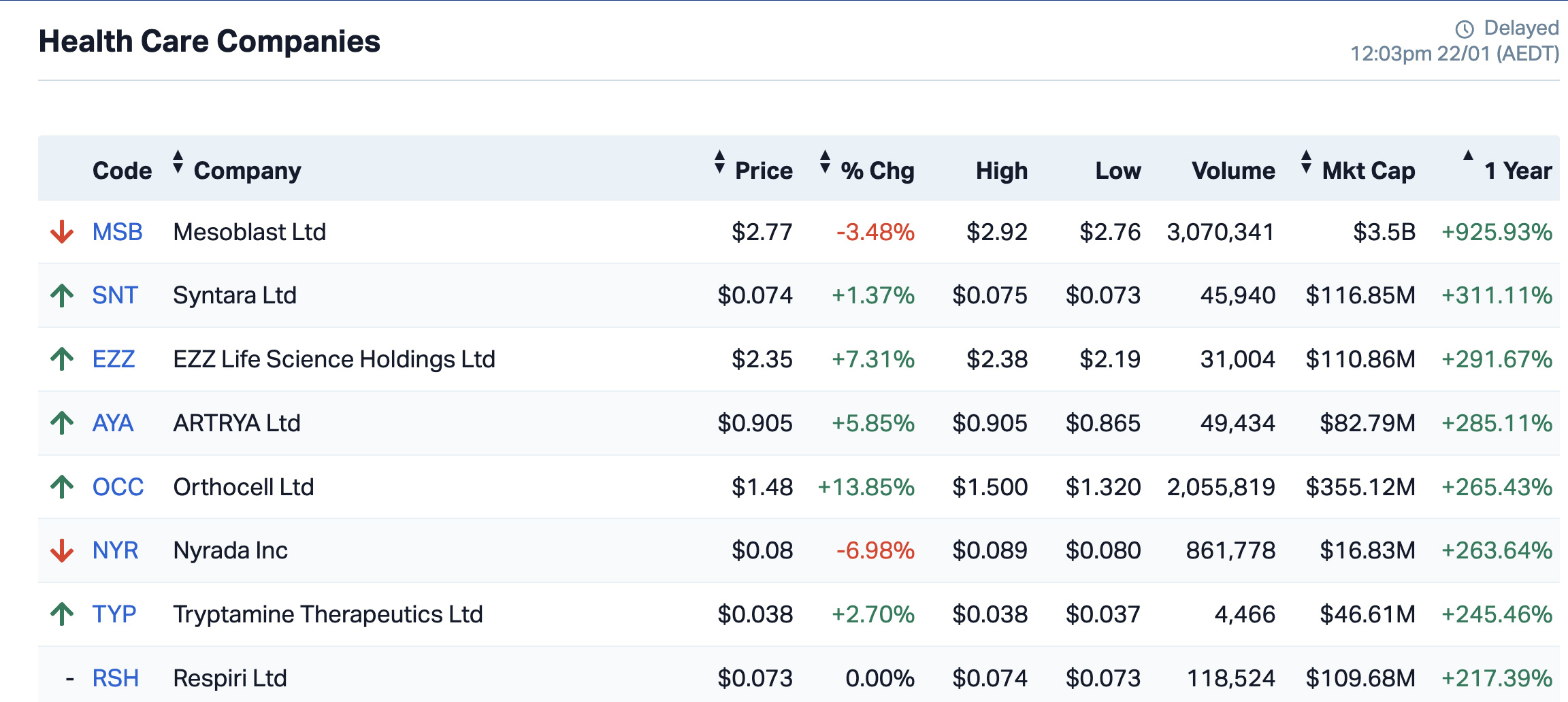Screen dimensions: 1568x702
Task: Click the 1 Year ascending sort arrow
Action: pyautogui.click(x=1469, y=155)
